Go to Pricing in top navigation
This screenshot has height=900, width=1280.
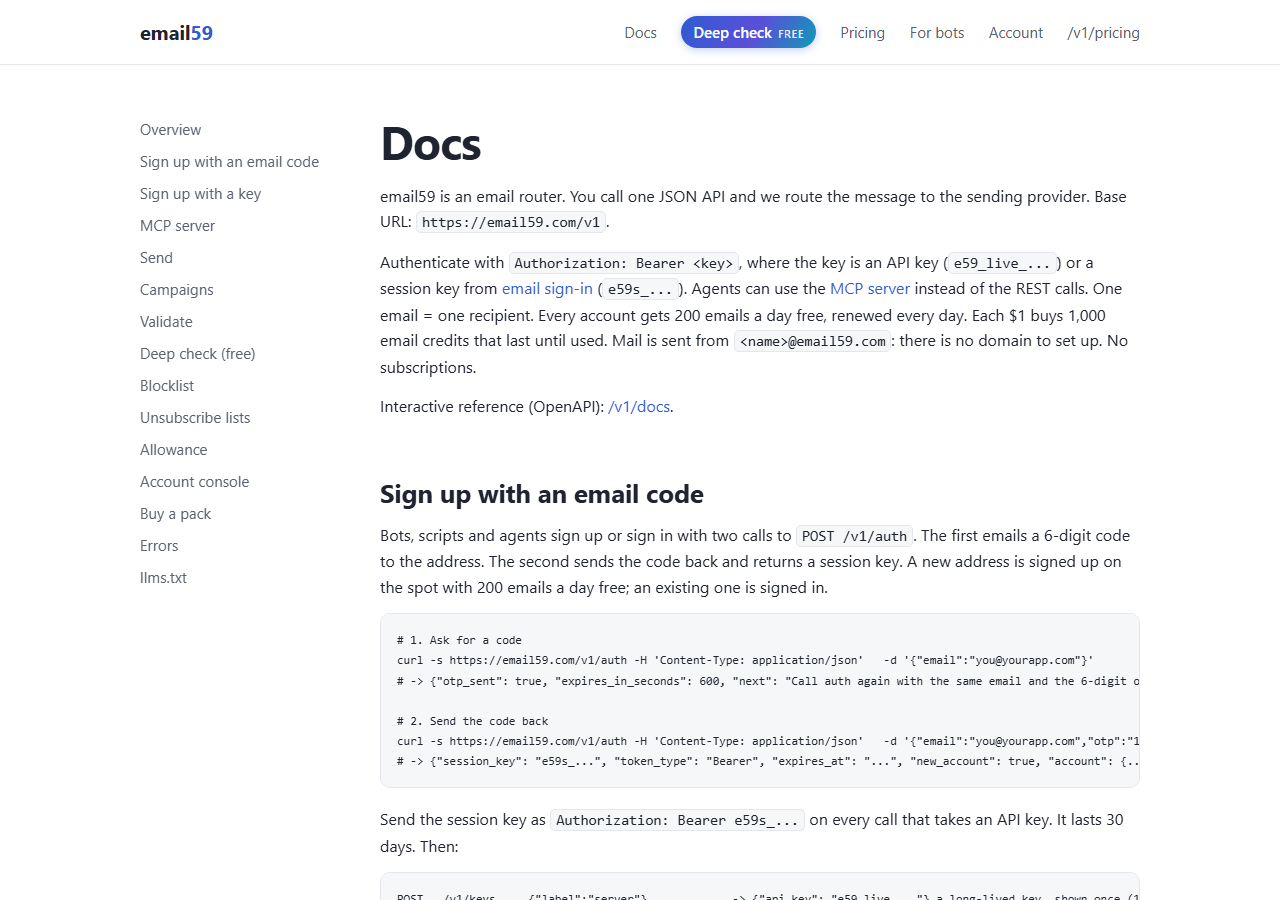(862, 33)
